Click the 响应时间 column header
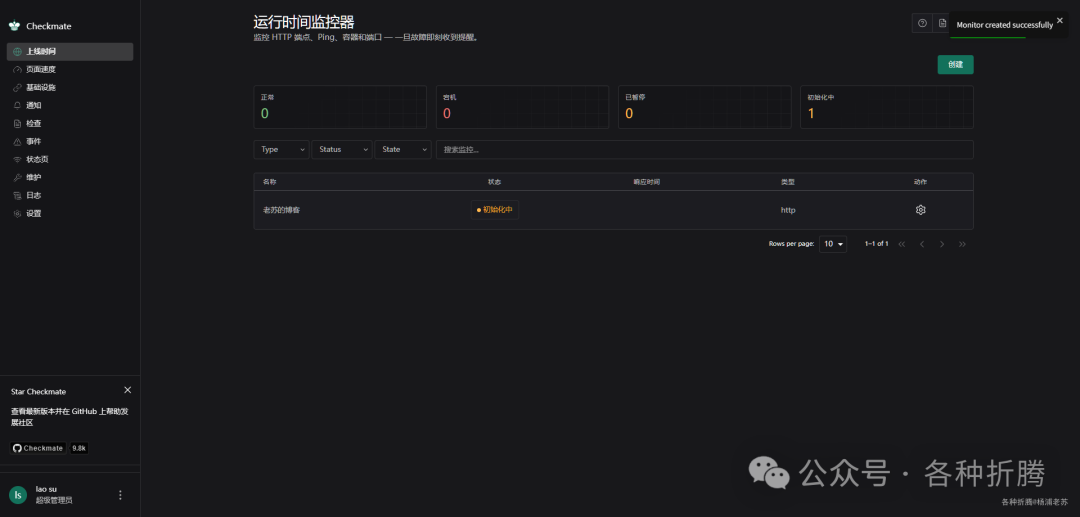 click(x=647, y=182)
